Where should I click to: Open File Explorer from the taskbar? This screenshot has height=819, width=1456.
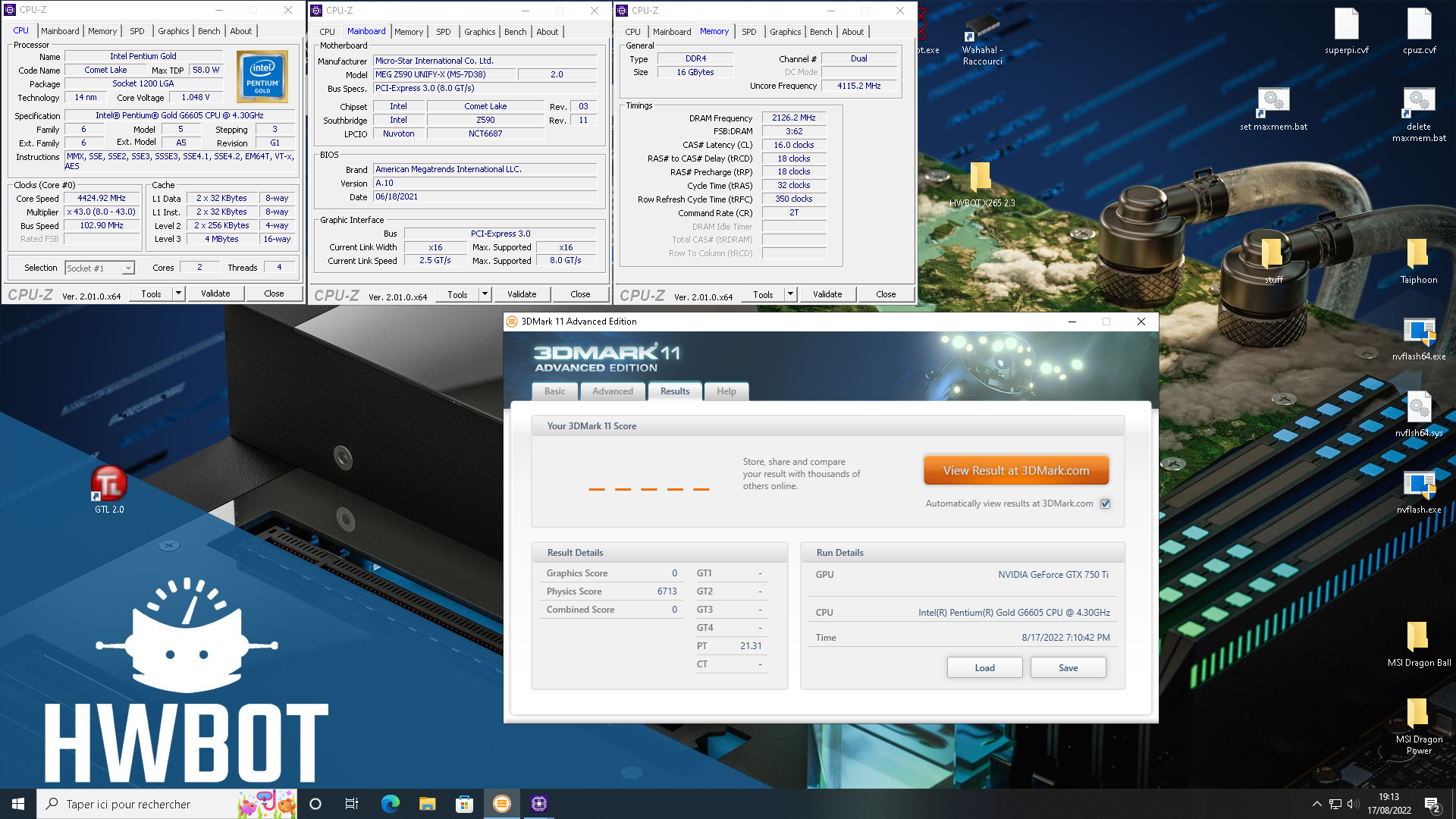(427, 804)
